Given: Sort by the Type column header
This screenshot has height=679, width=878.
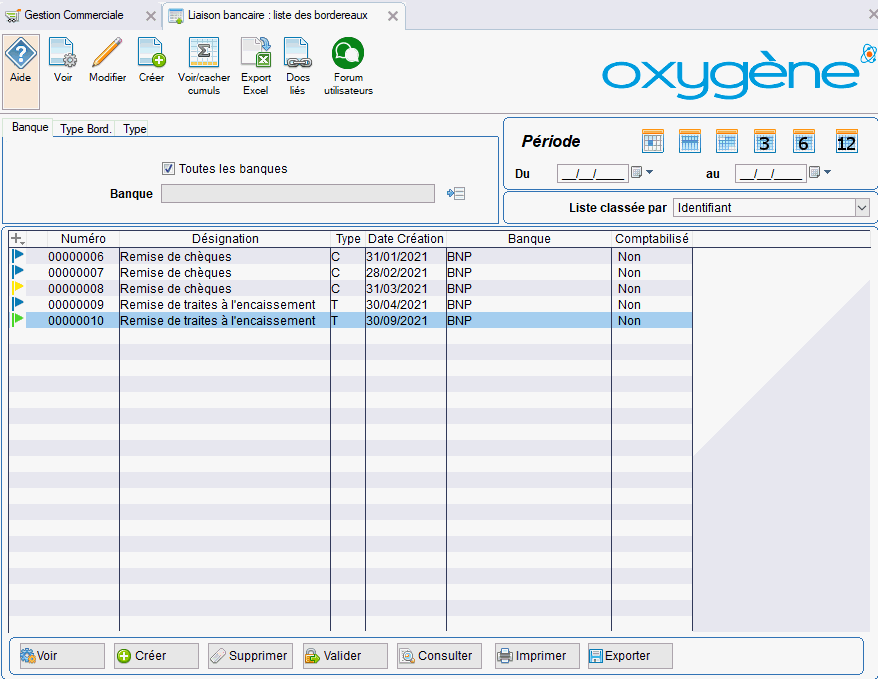Looking at the screenshot, I should pos(348,239).
